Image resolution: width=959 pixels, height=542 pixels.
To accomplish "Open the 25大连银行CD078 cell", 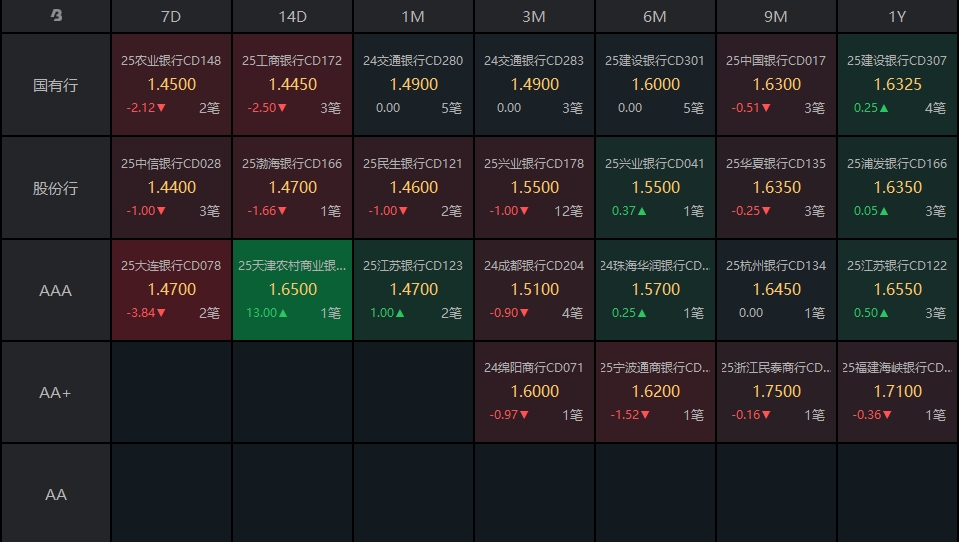I will click(171, 289).
